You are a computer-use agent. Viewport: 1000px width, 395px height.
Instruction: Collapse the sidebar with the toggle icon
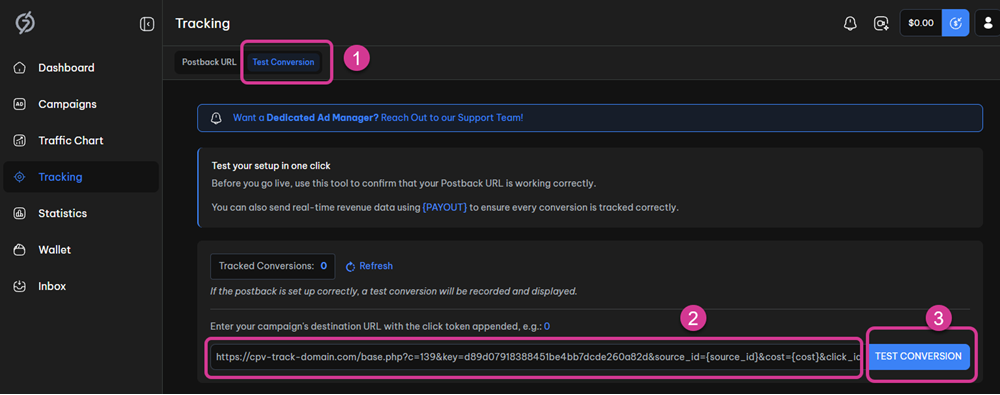(147, 24)
